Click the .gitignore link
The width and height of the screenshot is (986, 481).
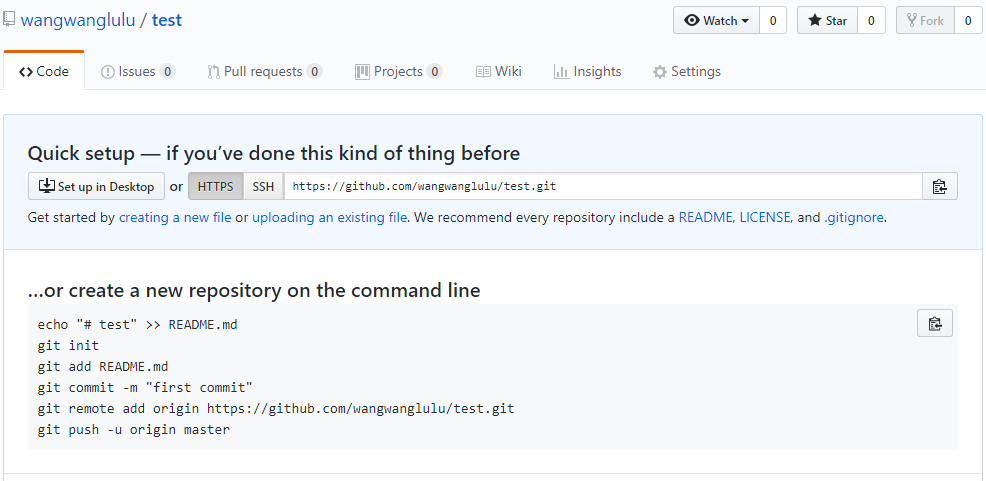tap(853, 217)
